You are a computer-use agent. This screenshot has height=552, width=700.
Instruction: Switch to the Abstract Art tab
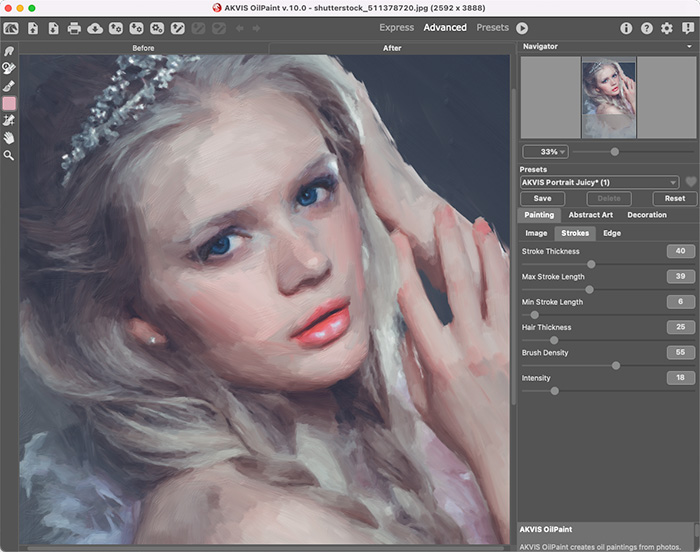click(x=590, y=215)
